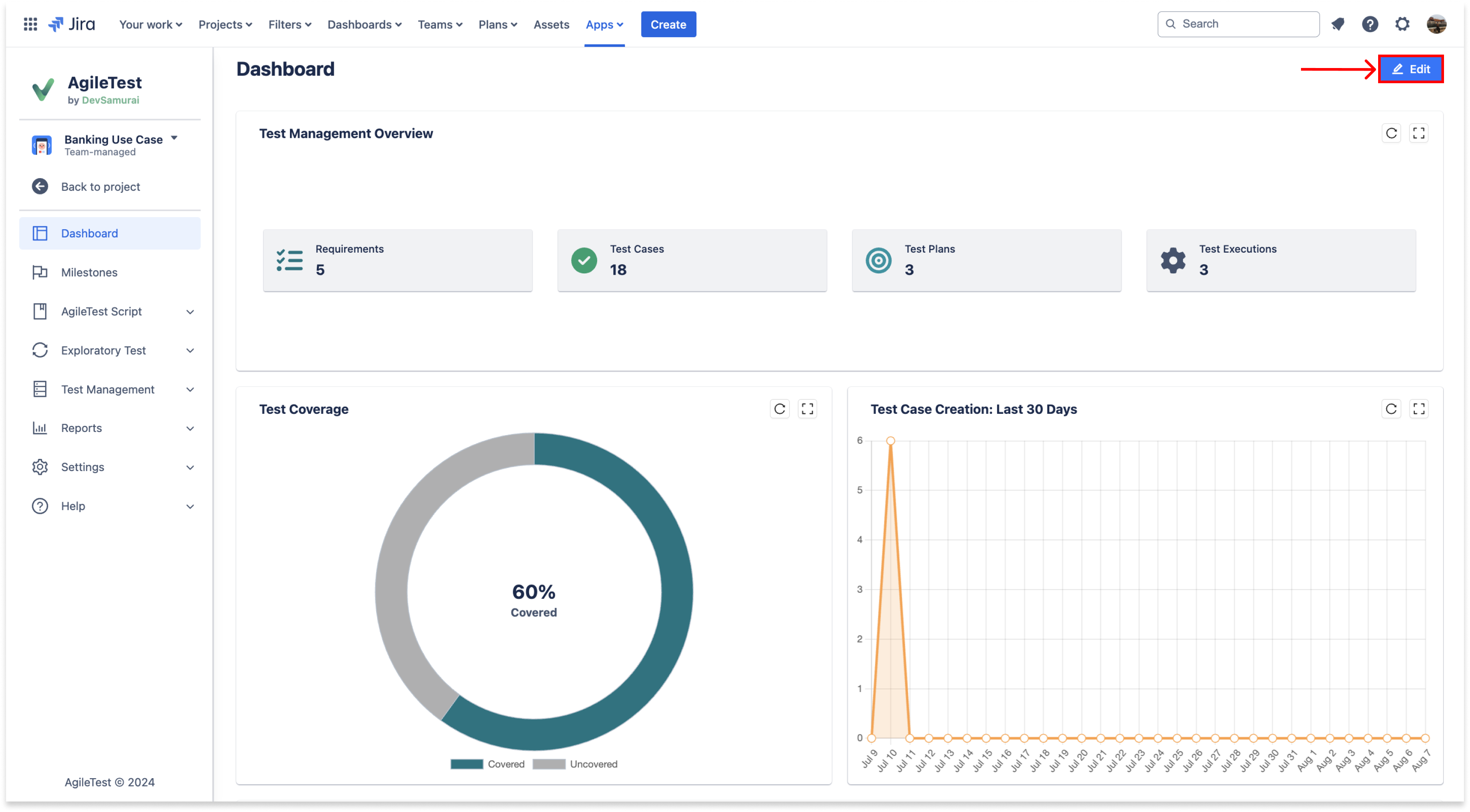
Task: Refresh the Test Coverage gadget
Action: tap(780, 409)
